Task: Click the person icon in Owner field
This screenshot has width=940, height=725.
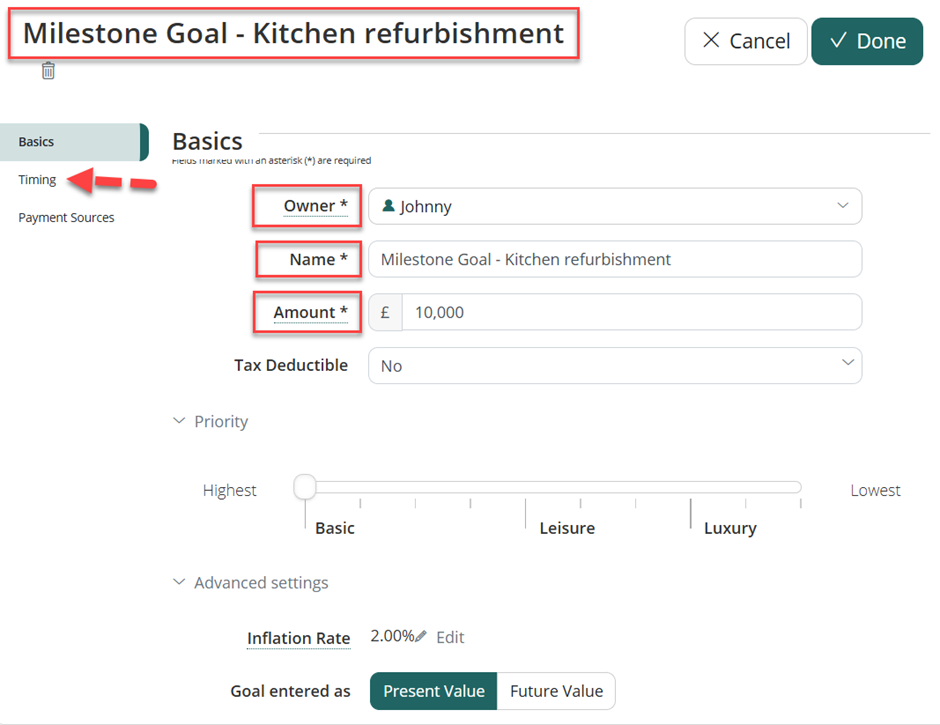Action: point(388,206)
